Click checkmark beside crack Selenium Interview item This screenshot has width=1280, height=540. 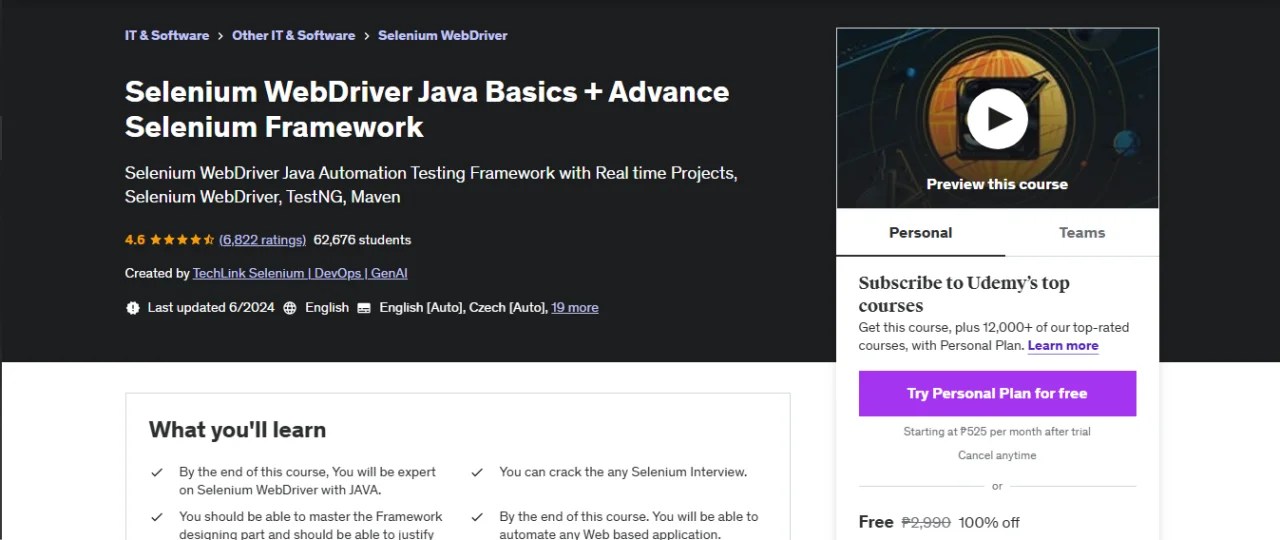coord(477,472)
